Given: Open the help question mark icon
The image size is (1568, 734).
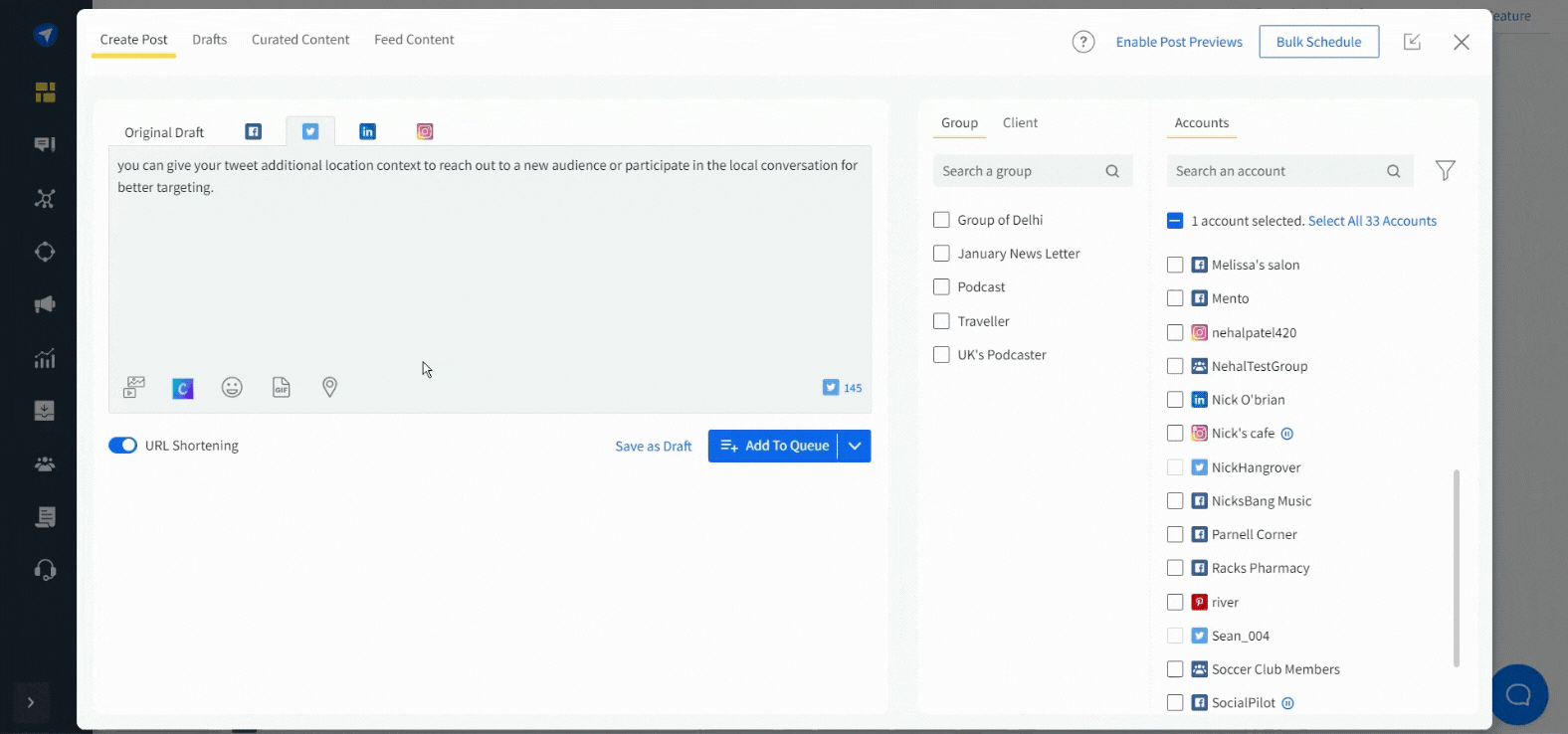Looking at the screenshot, I should [1082, 42].
